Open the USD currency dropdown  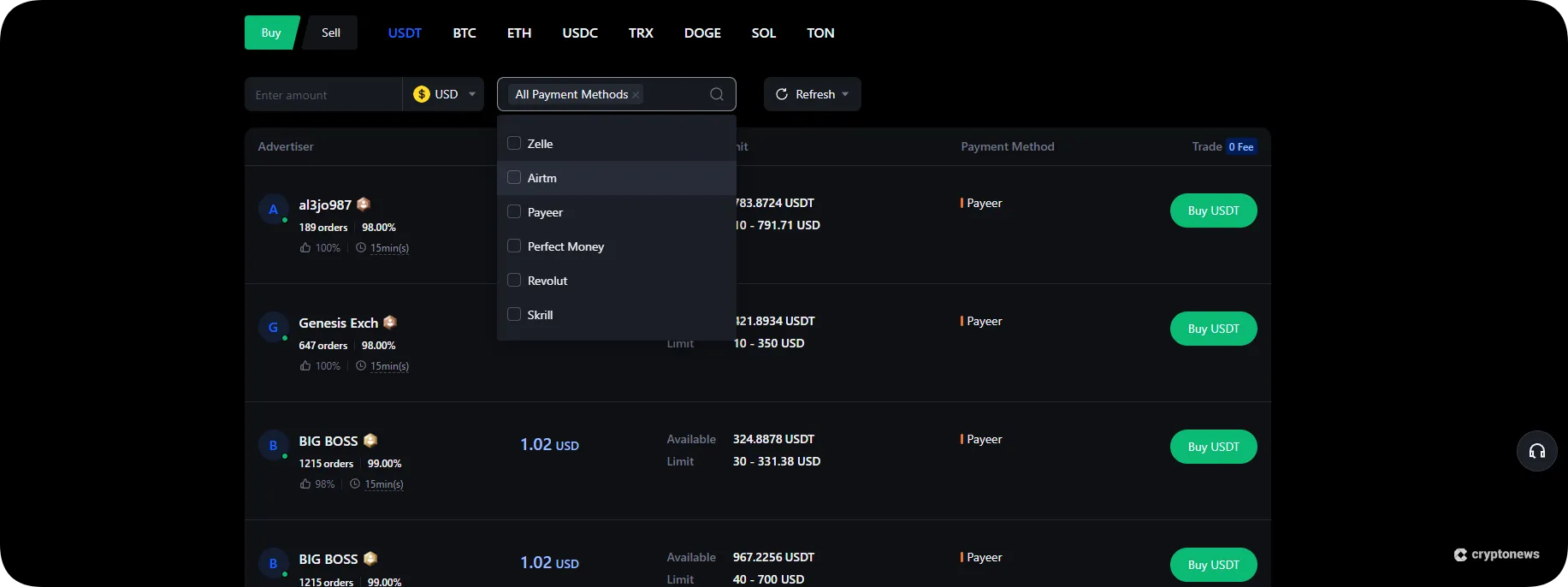click(x=444, y=94)
